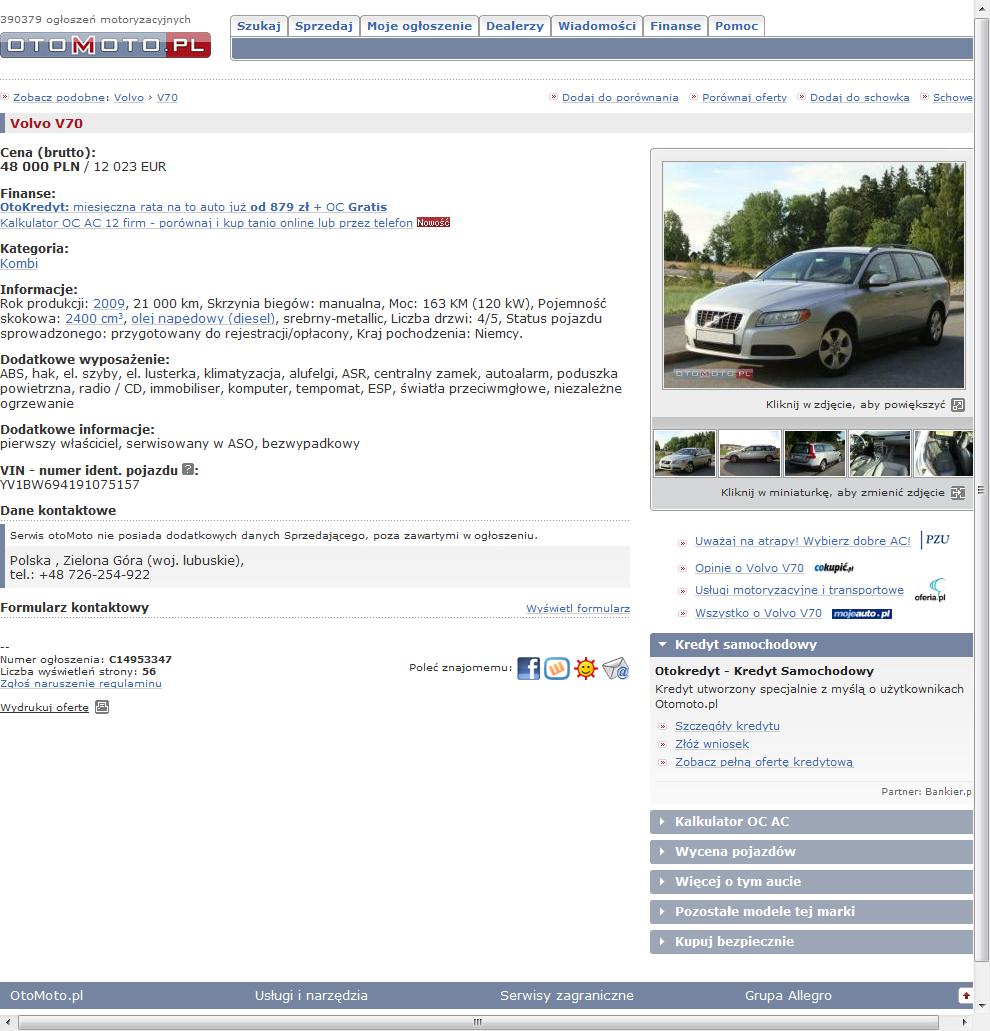Click the cokupić.pl logo
This screenshot has width=990, height=1031.
[x=834, y=567]
